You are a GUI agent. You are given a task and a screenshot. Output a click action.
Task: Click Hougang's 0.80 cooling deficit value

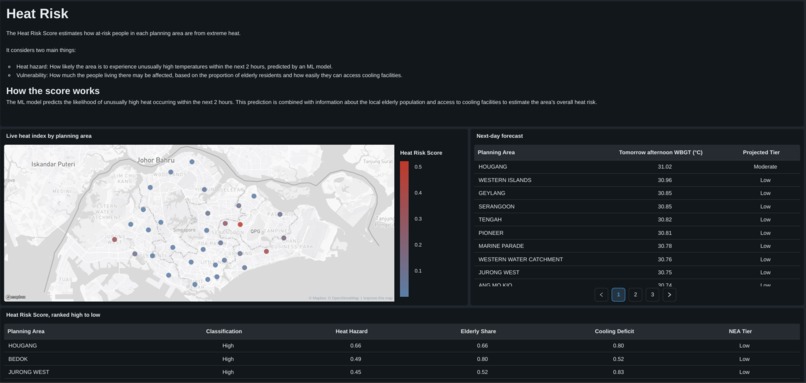618,345
